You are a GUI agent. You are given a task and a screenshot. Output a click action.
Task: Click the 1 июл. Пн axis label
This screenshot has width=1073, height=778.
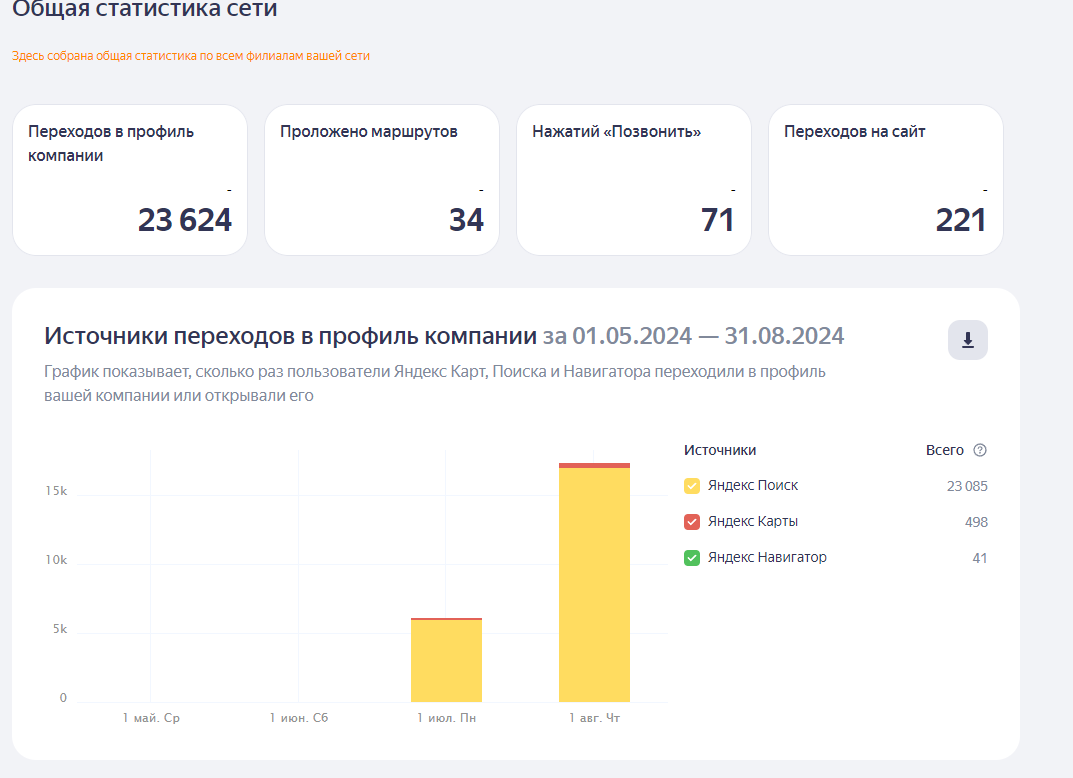(x=446, y=718)
